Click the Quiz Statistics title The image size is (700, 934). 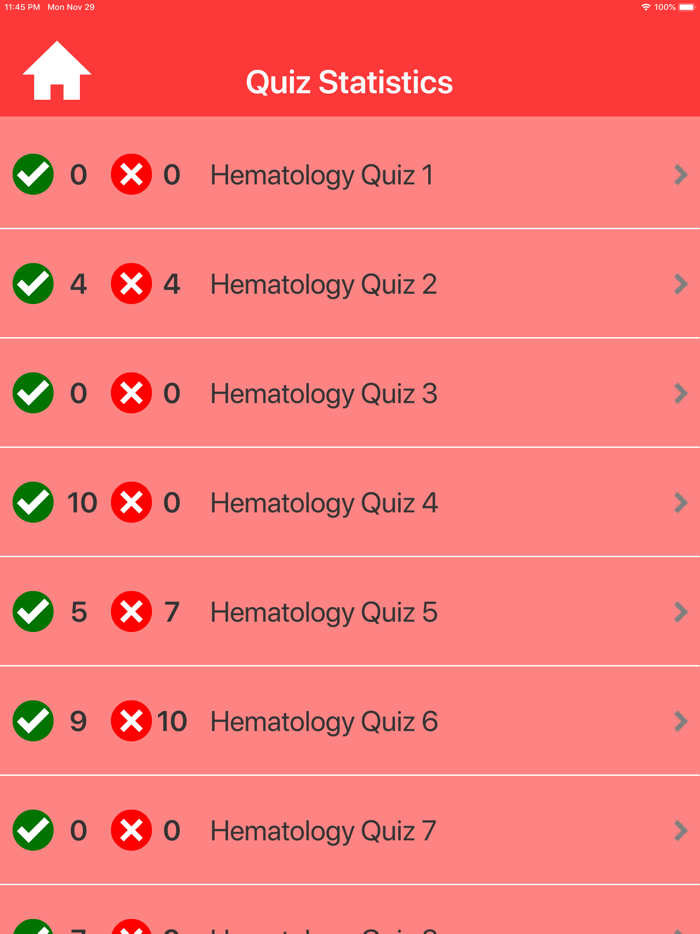(x=349, y=83)
